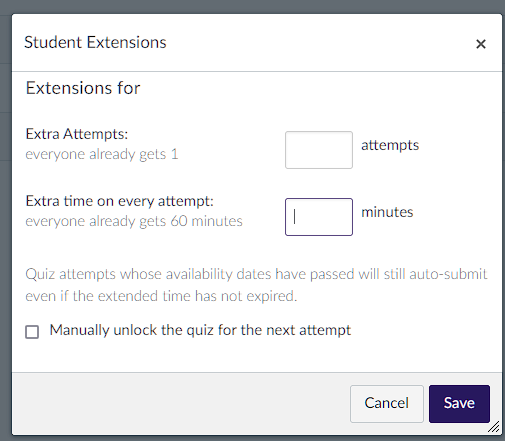Click the dialog resize grip handle
Image resolution: width=505 pixels, height=441 pixels.
tap(494, 427)
